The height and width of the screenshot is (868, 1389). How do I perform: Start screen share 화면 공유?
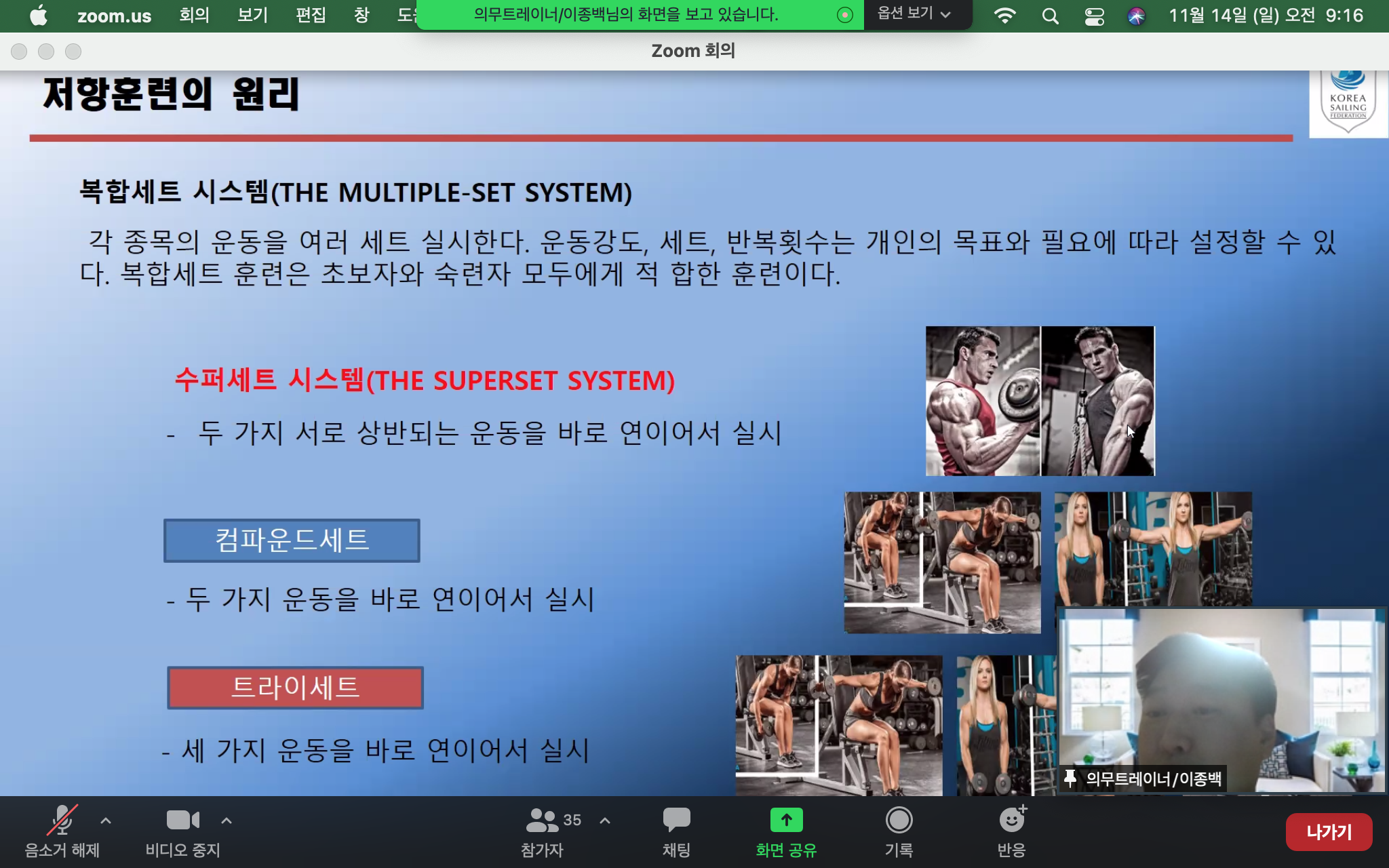click(x=786, y=831)
